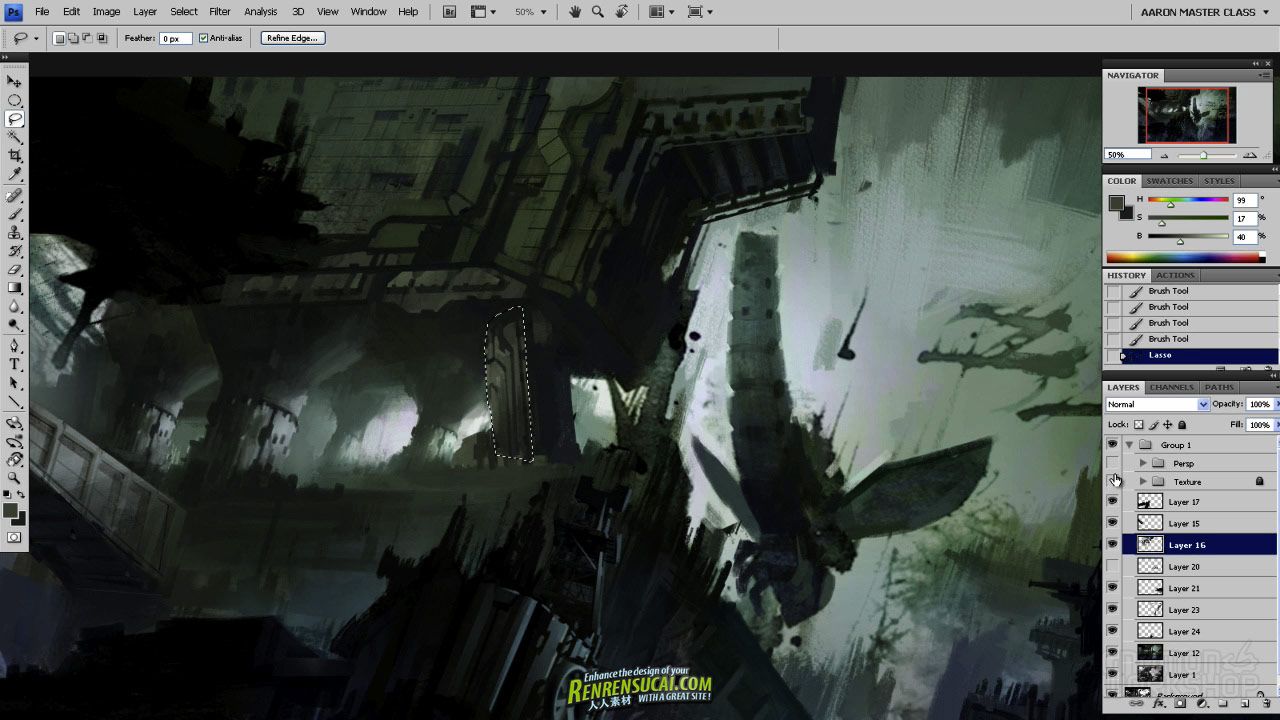This screenshot has width=1280, height=720.
Task: Select the History Brush tool
Action: coord(14,251)
